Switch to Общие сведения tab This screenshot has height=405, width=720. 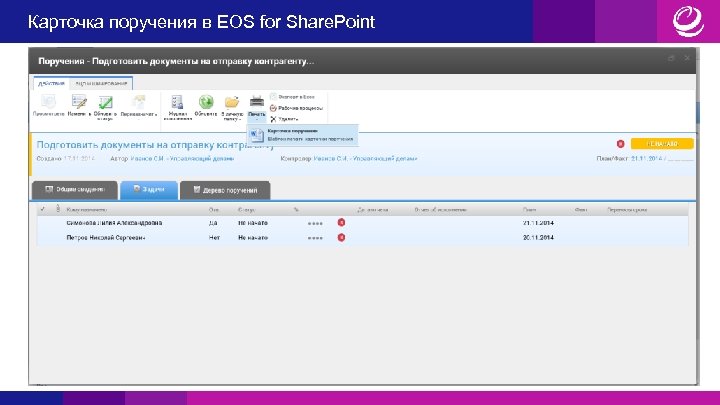[75, 190]
